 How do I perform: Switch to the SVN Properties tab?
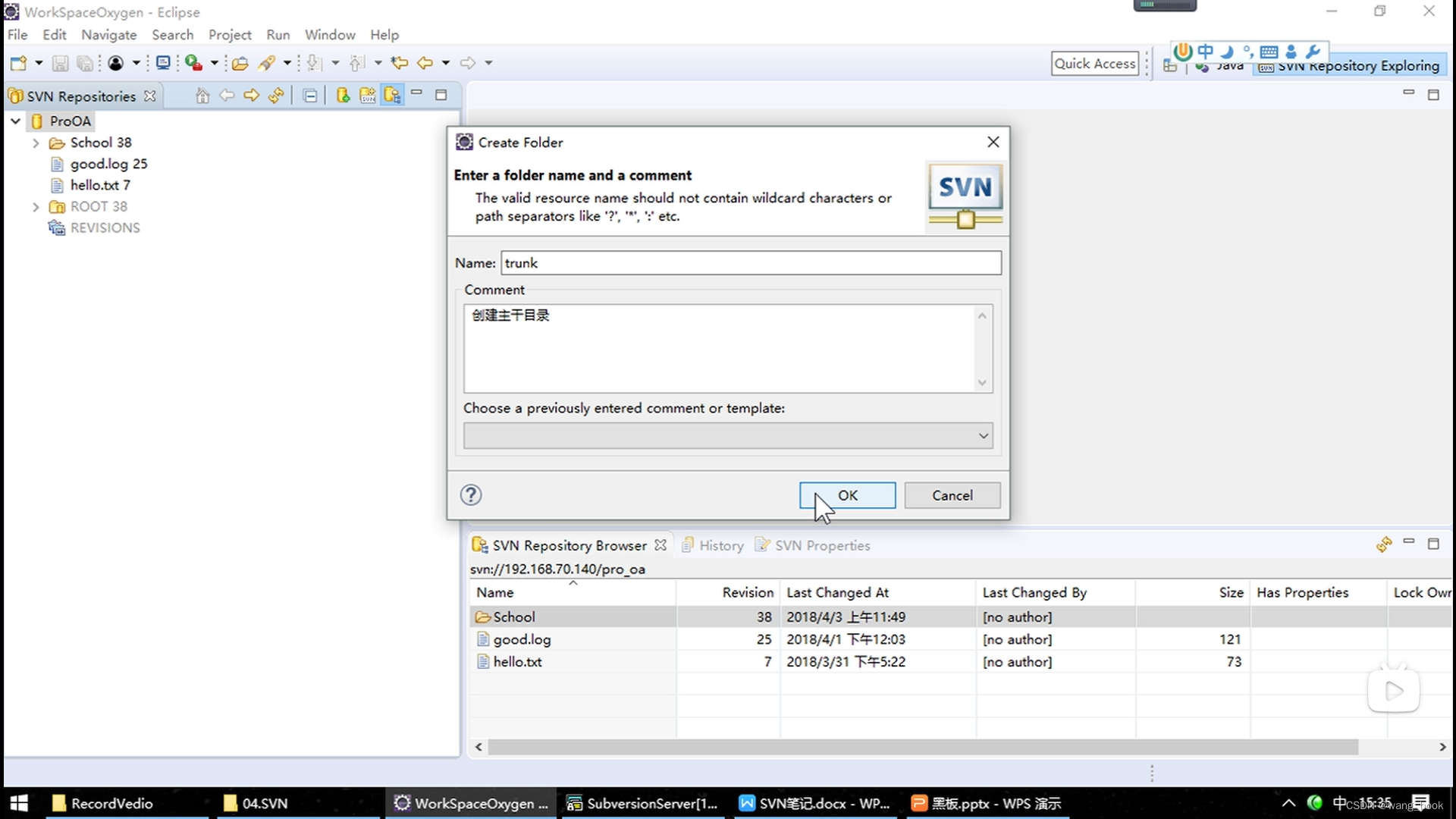coord(813,545)
